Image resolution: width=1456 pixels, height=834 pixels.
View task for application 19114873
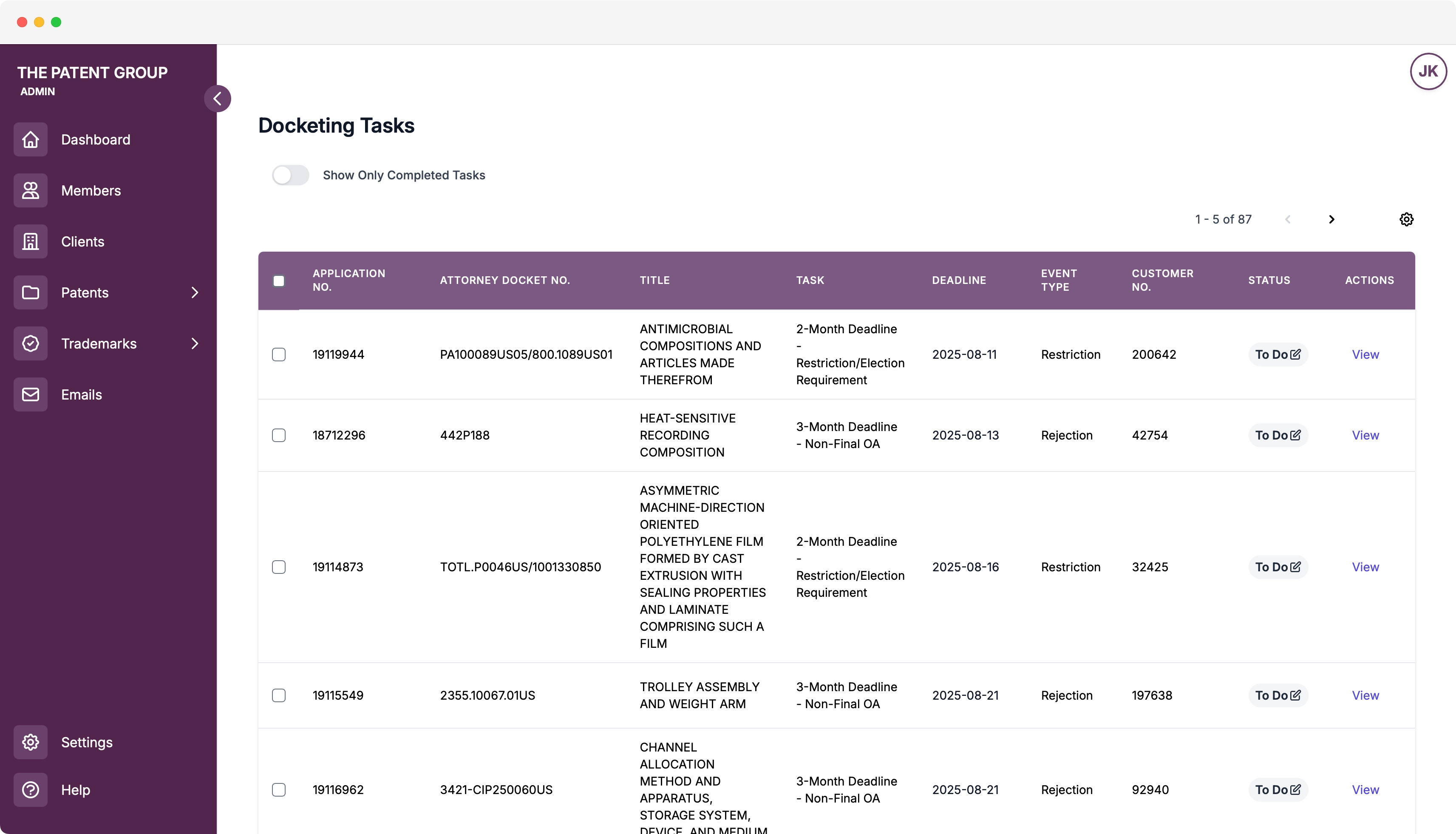pos(1365,567)
